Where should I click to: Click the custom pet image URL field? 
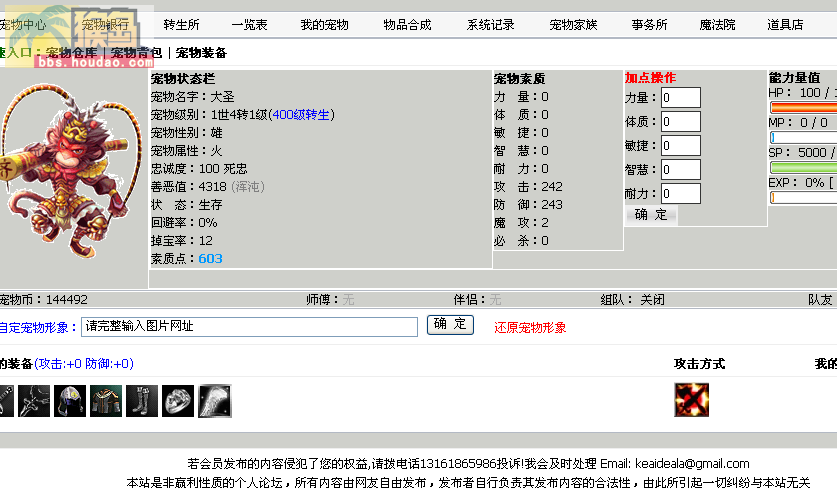pyautogui.click(x=249, y=327)
